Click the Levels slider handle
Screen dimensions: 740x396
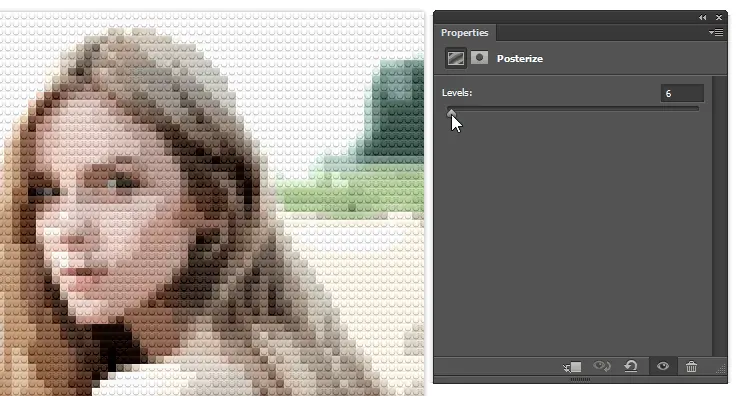pyautogui.click(x=452, y=112)
